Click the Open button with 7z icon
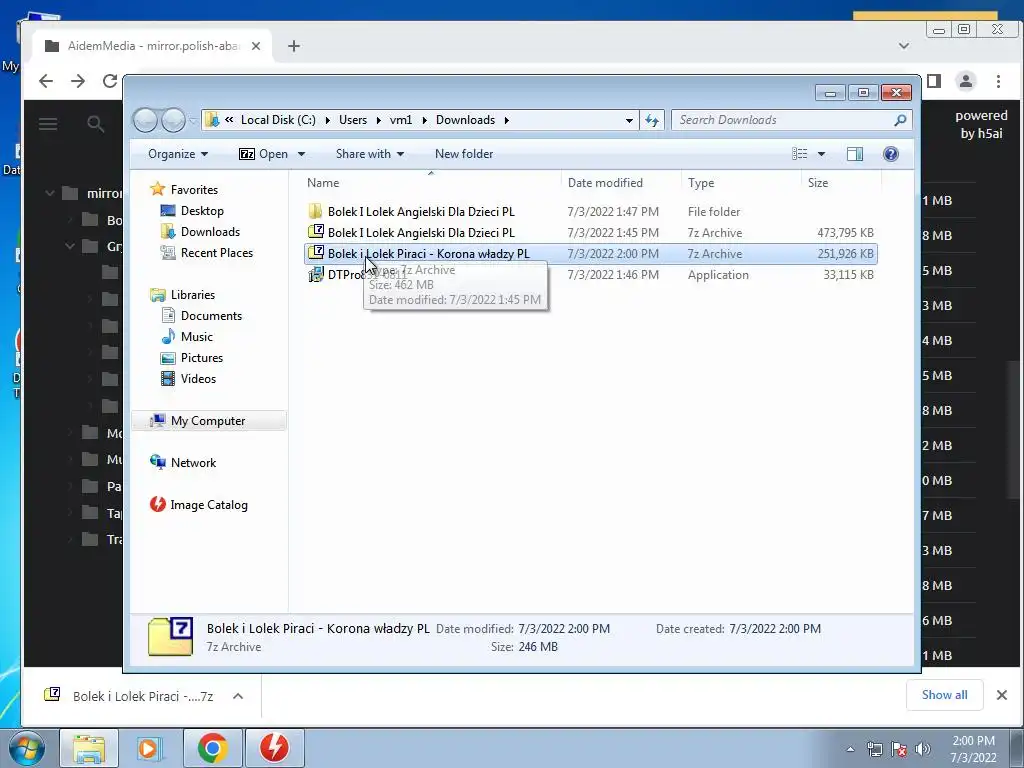This screenshot has width=1024, height=768. coord(264,154)
